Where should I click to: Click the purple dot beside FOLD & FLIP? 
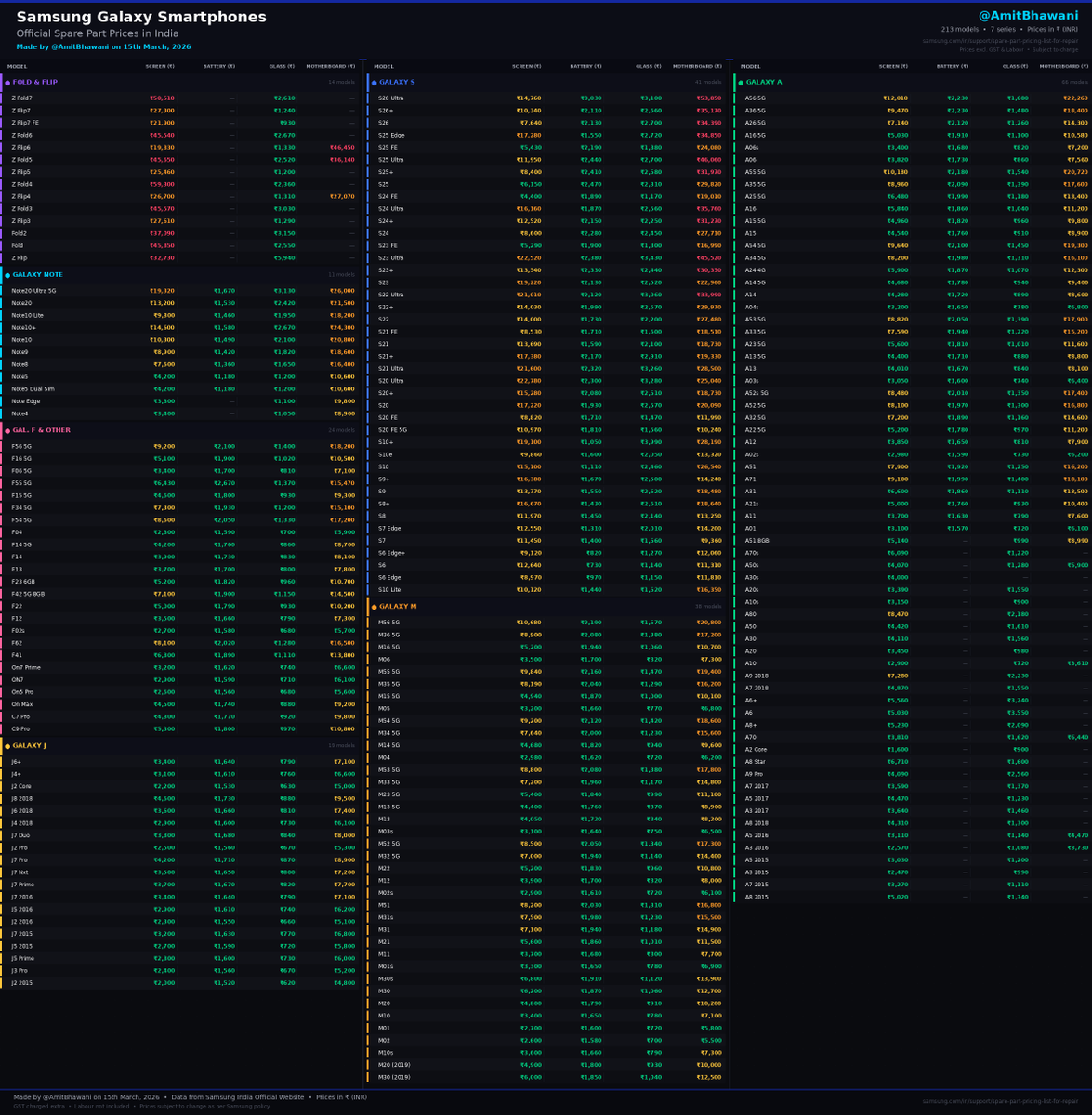click(x=7, y=83)
